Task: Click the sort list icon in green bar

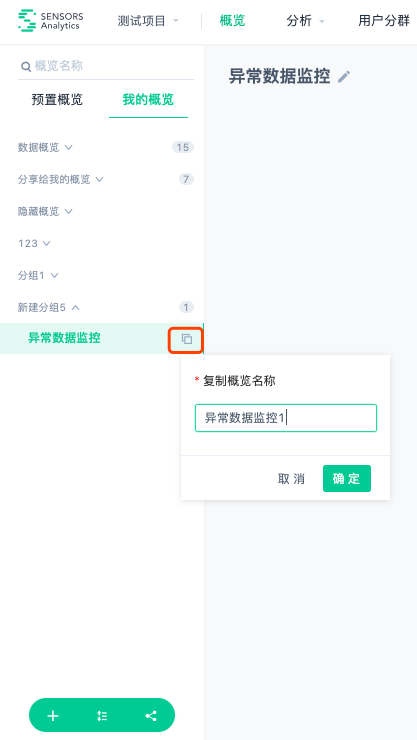Action: [x=102, y=716]
